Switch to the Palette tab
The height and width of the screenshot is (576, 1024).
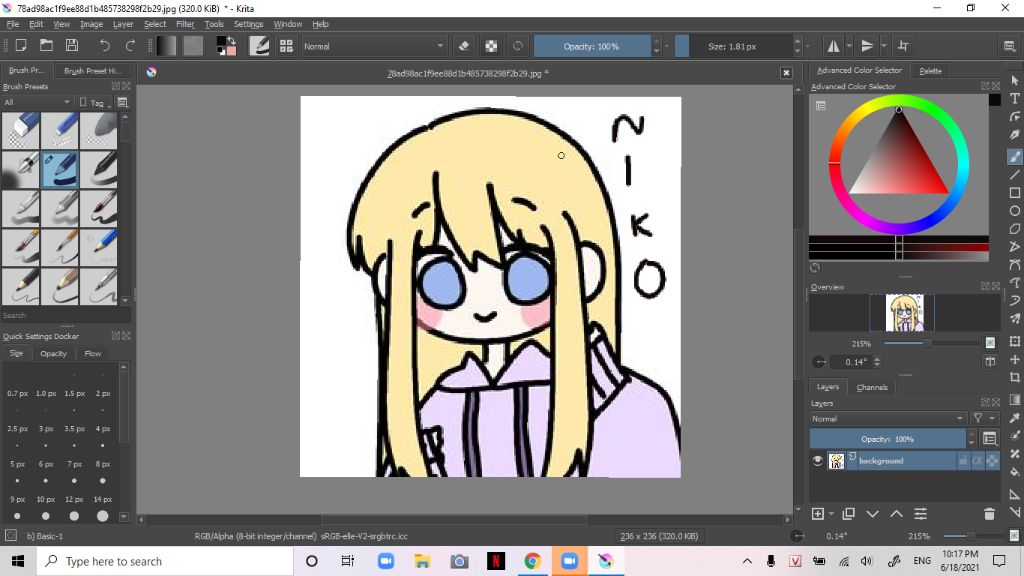[931, 71]
